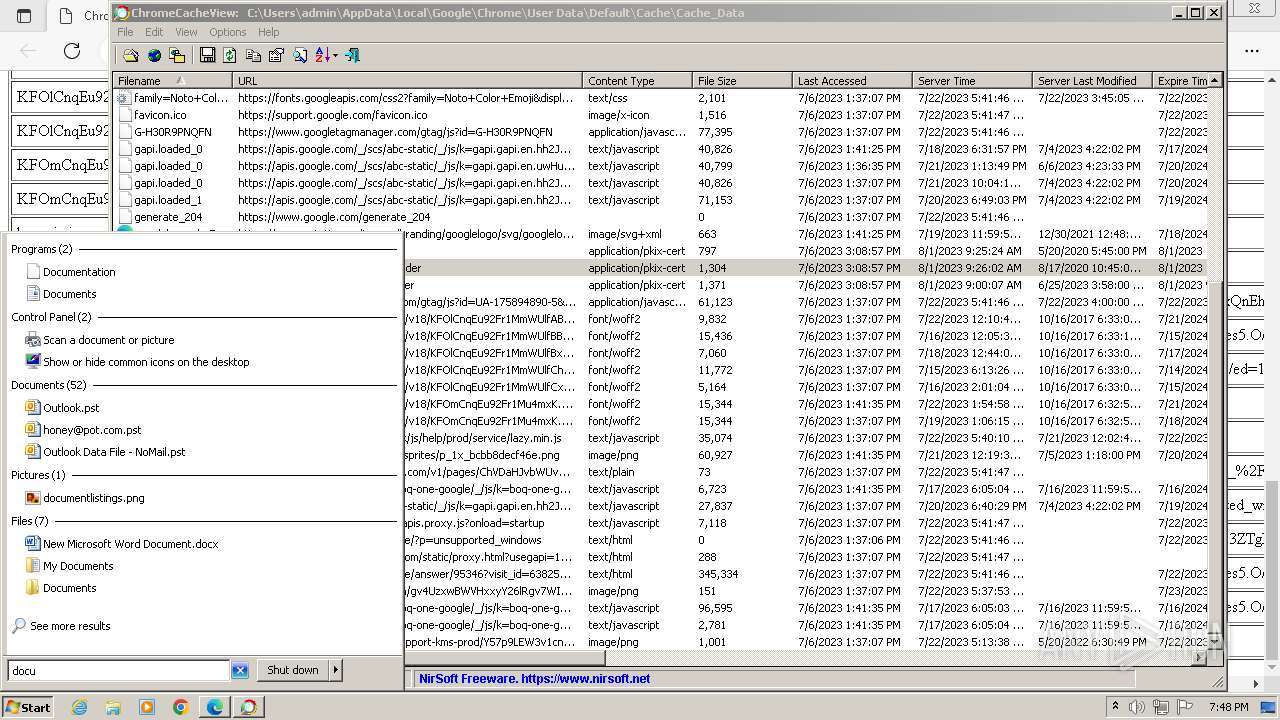Select the gapi.loaded_1 row
The image size is (1280, 720).
click(660, 200)
